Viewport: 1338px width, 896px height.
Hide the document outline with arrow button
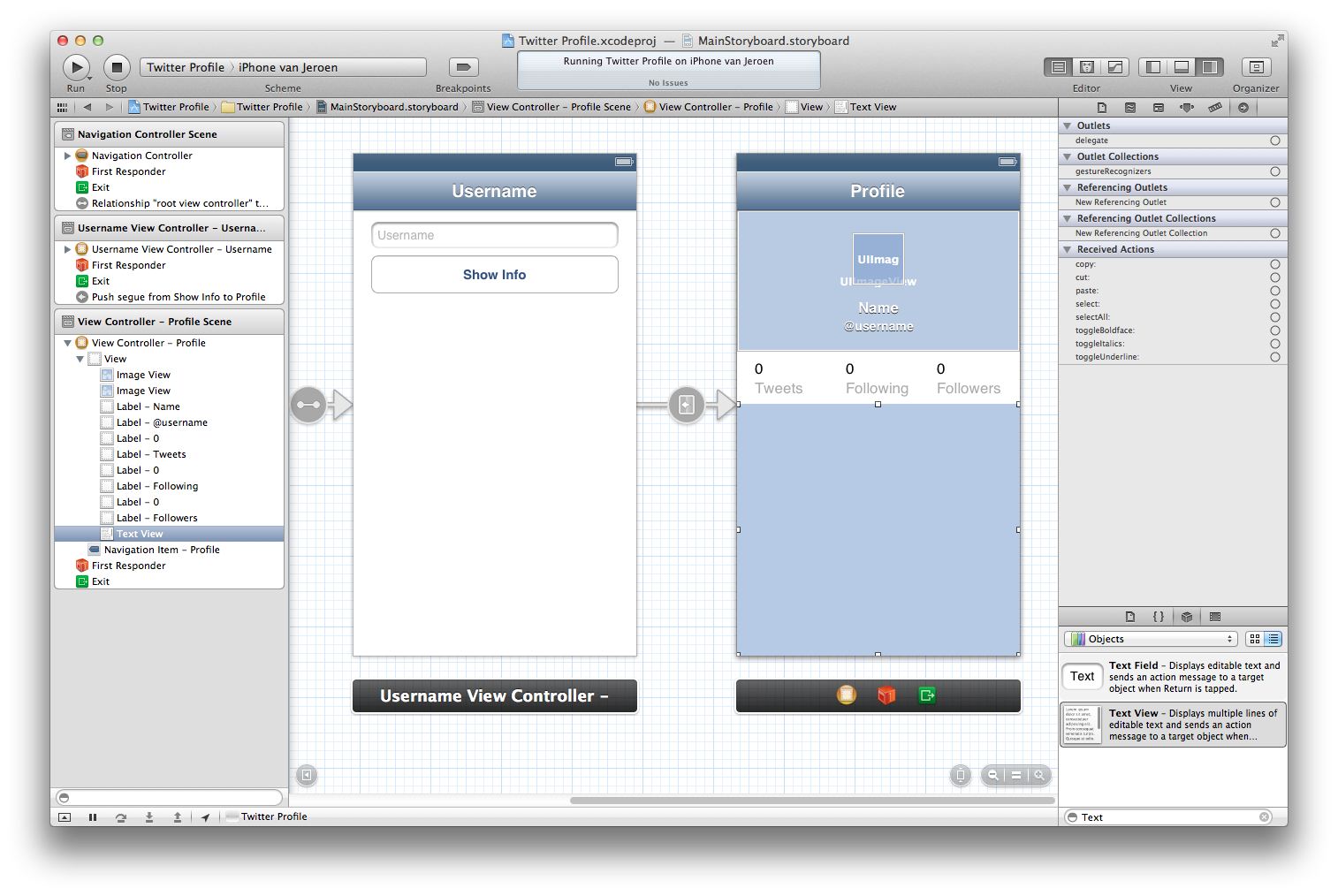point(307,775)
